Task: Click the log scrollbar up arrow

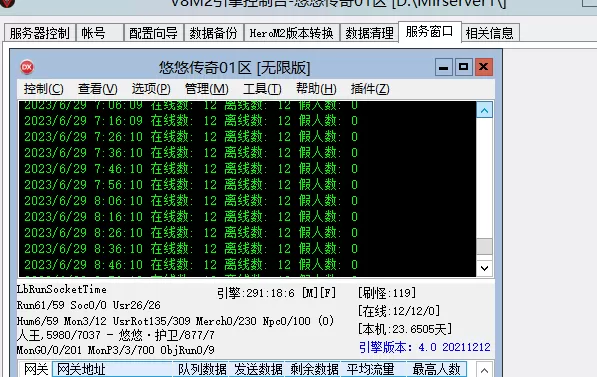Action: tap(484, 110)
